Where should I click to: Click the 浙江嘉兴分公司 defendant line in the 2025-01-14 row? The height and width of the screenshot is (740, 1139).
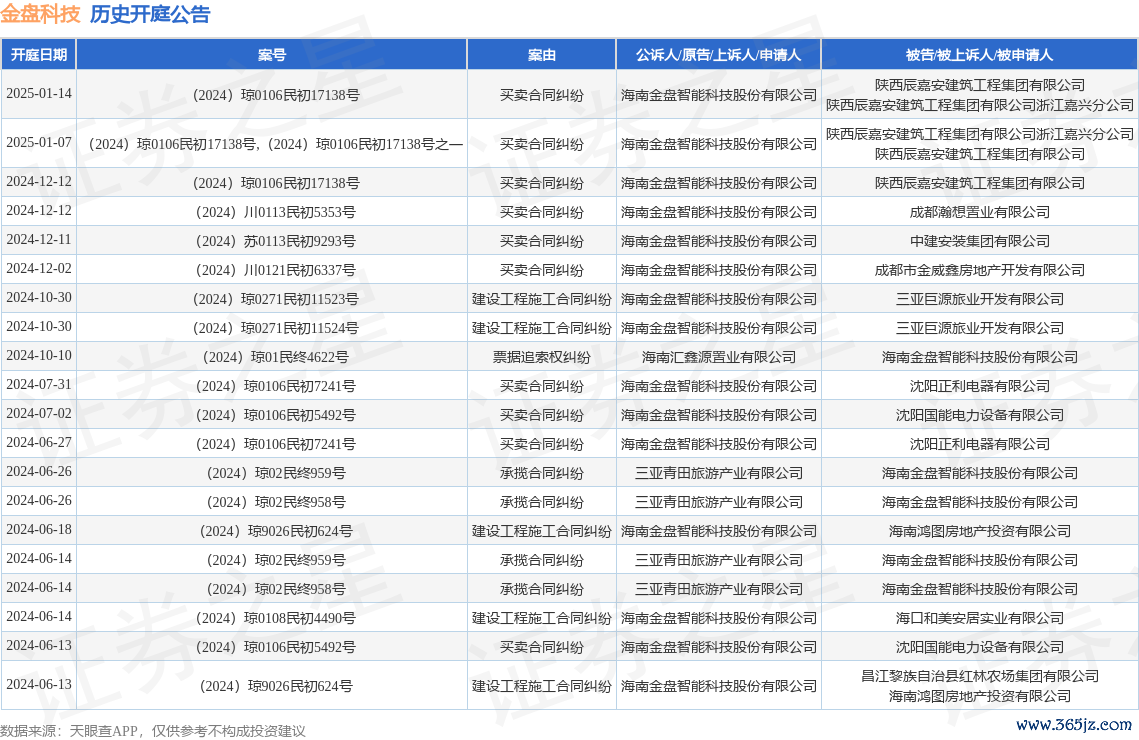coord(979,105)
